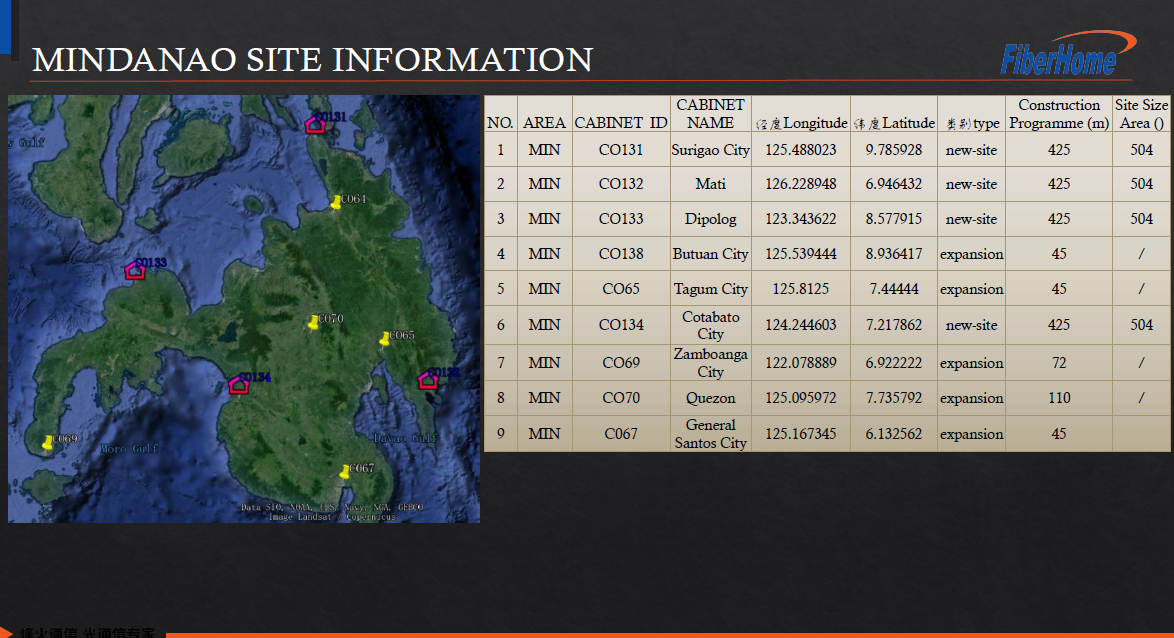Viewport: 1174px width, 638px height.
Task: Click the CABINET NAME column header
Action: pyautogui.click(x=711, y=114)
